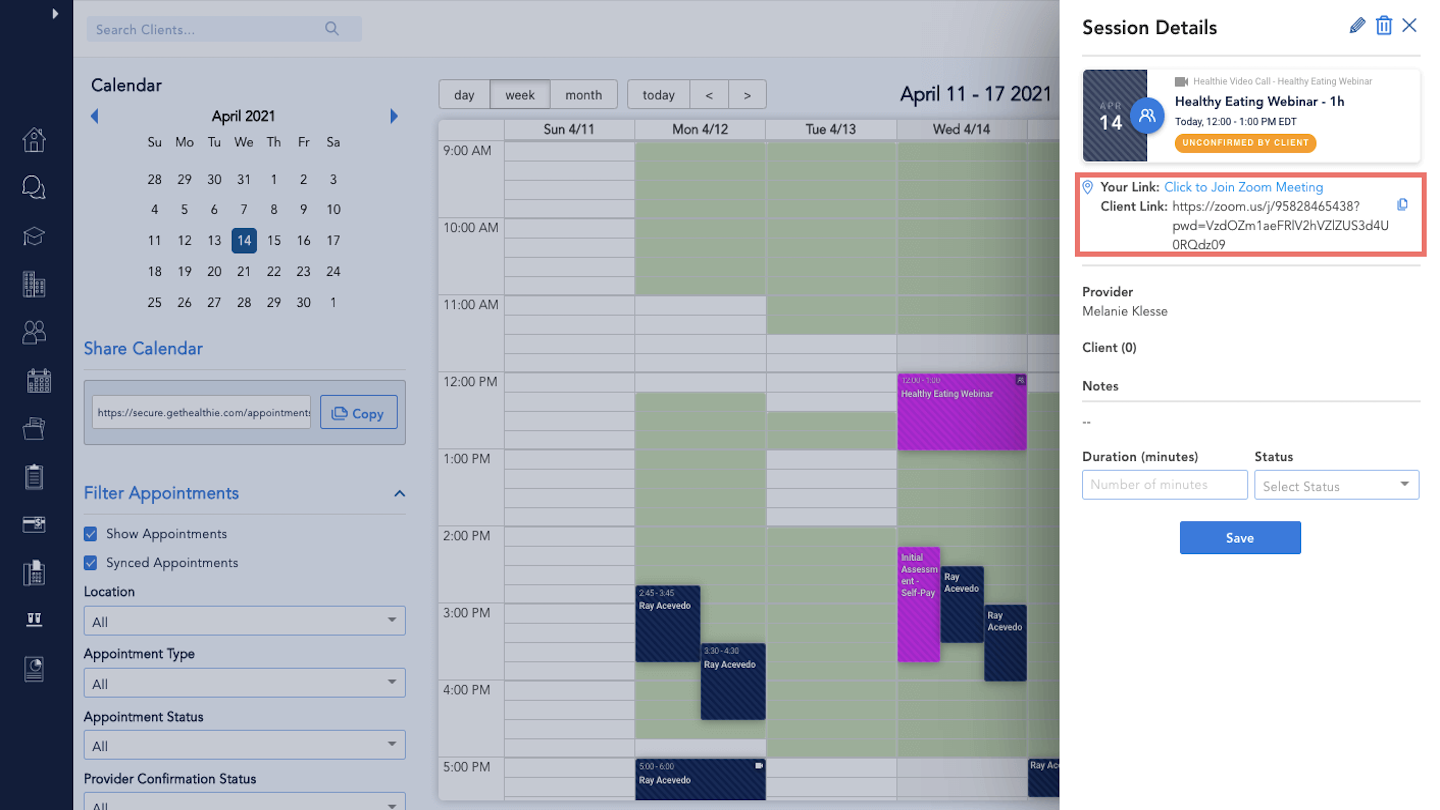Open the calendar icon in left sidebar

coord(38,380)
